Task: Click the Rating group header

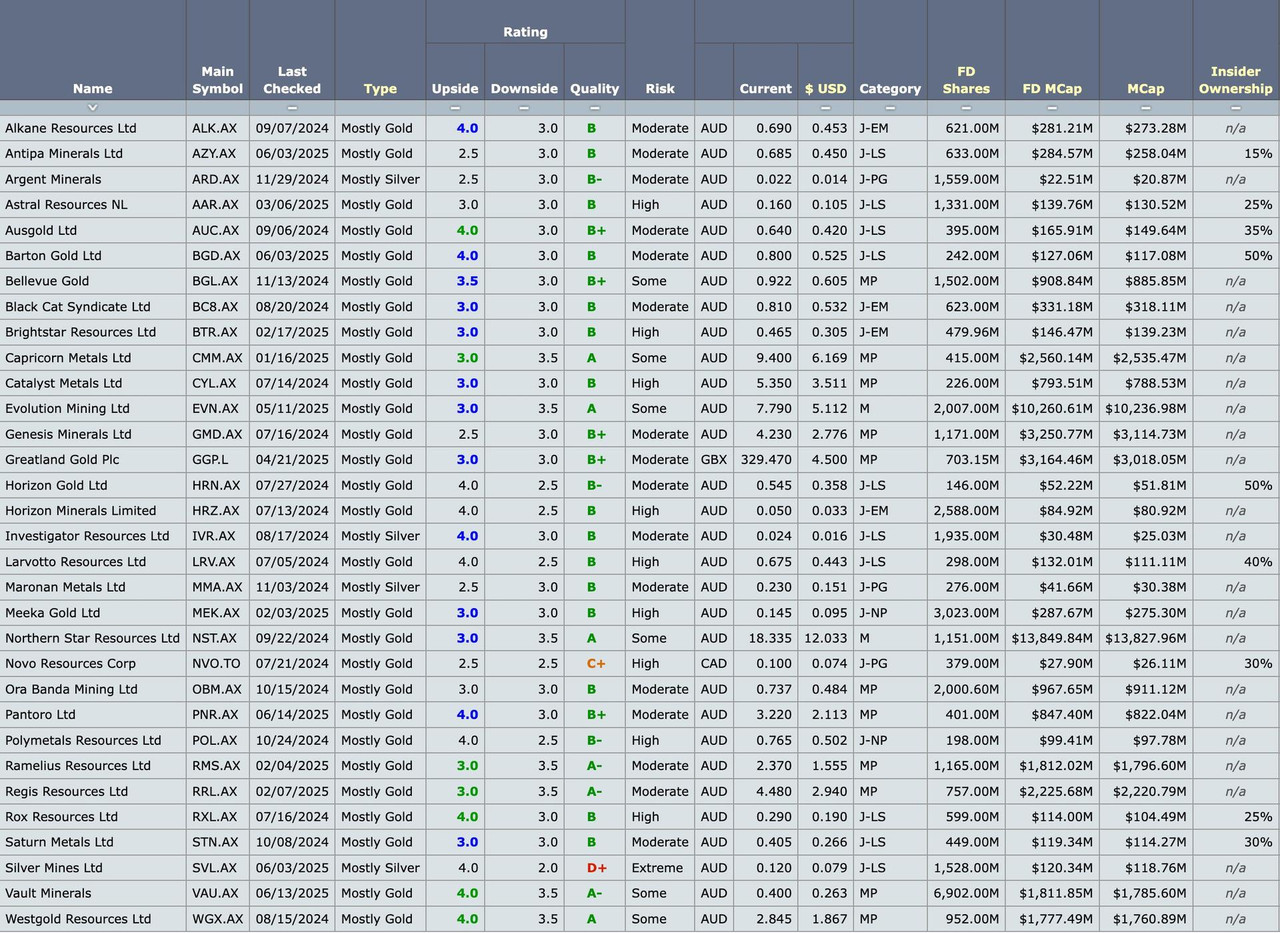Action: [525, 32]
